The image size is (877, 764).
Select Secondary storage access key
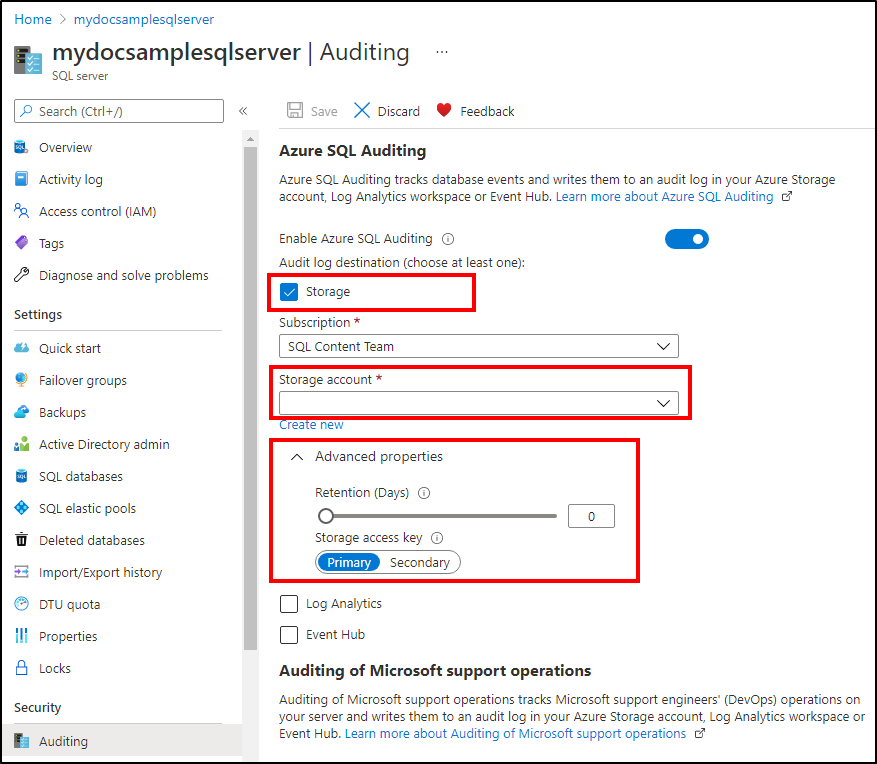tap(419, 562)
